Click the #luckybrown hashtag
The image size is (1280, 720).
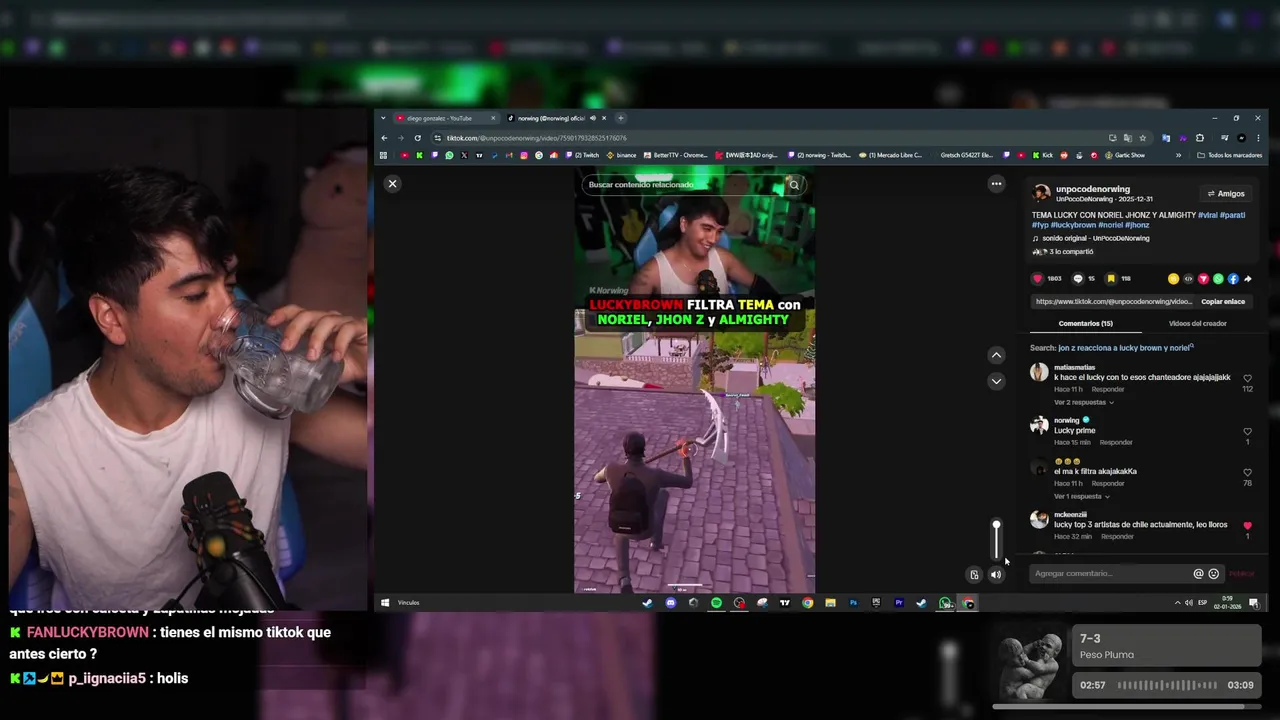pyautogui.click(x=1073, y=225)
